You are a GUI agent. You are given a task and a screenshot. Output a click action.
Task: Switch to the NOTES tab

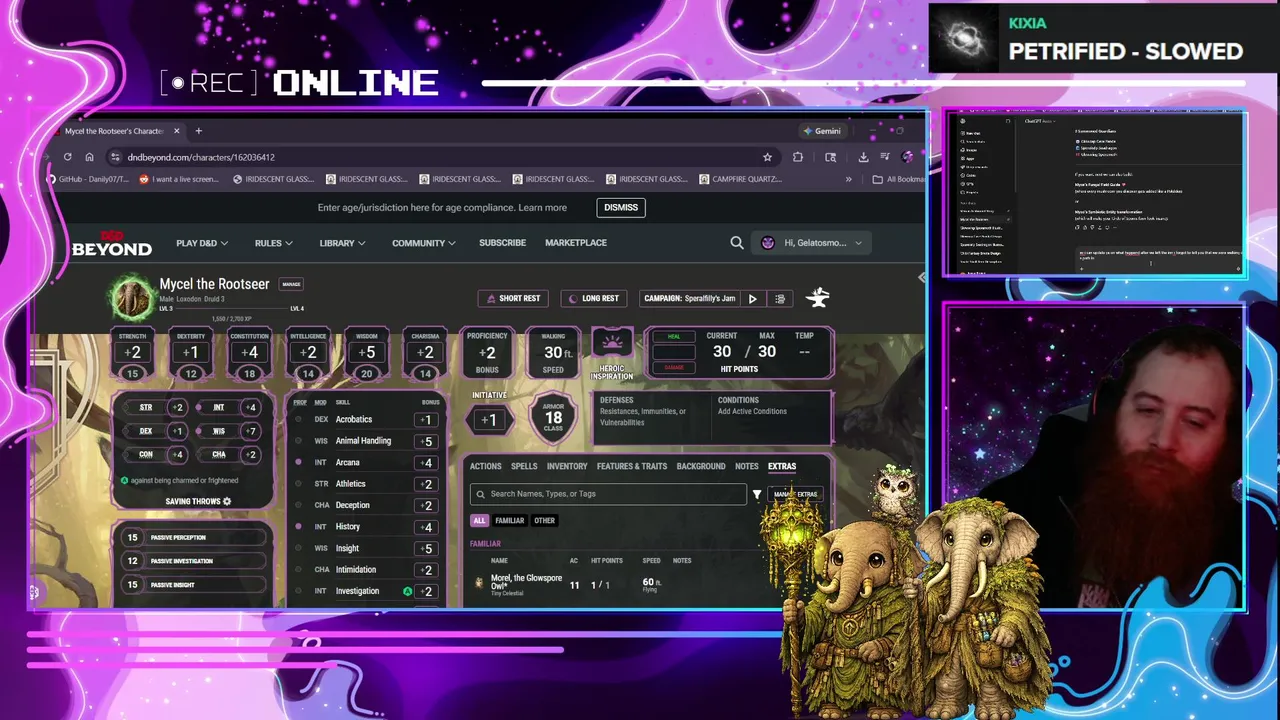[x=746, y=466]
